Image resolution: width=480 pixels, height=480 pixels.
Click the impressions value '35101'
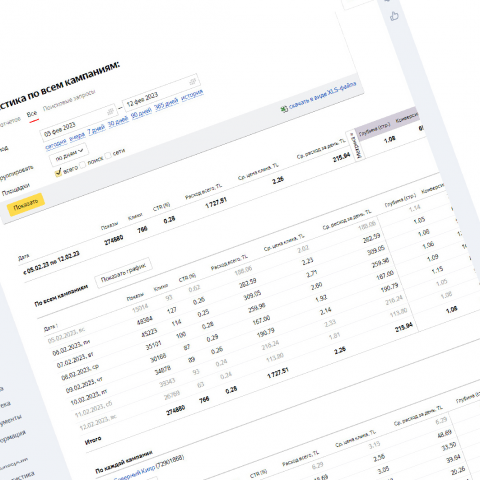(153, 346)
